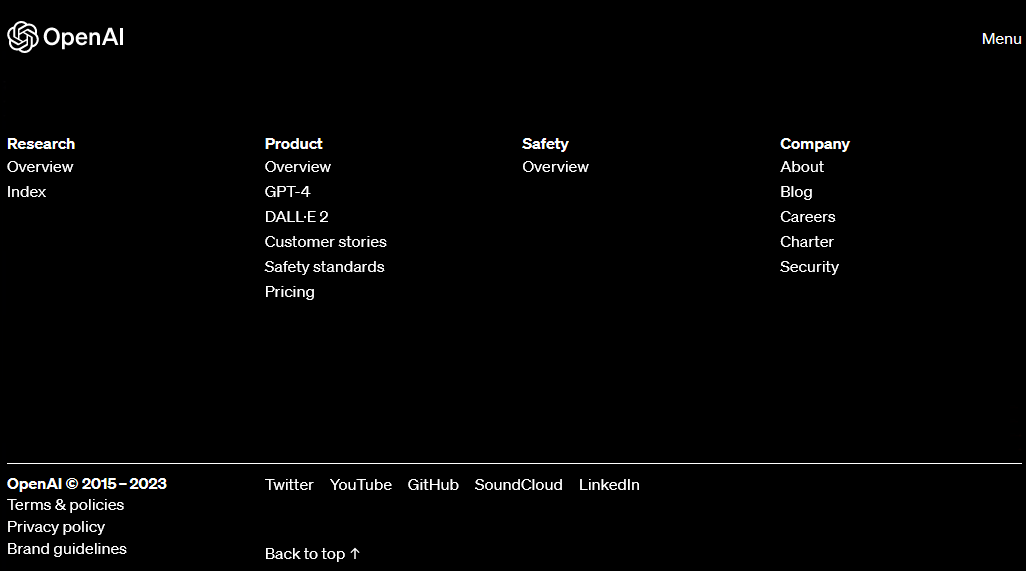Read the Privacy policy
The height and width of the screenshot is (571, 1026).
[56, 527]
